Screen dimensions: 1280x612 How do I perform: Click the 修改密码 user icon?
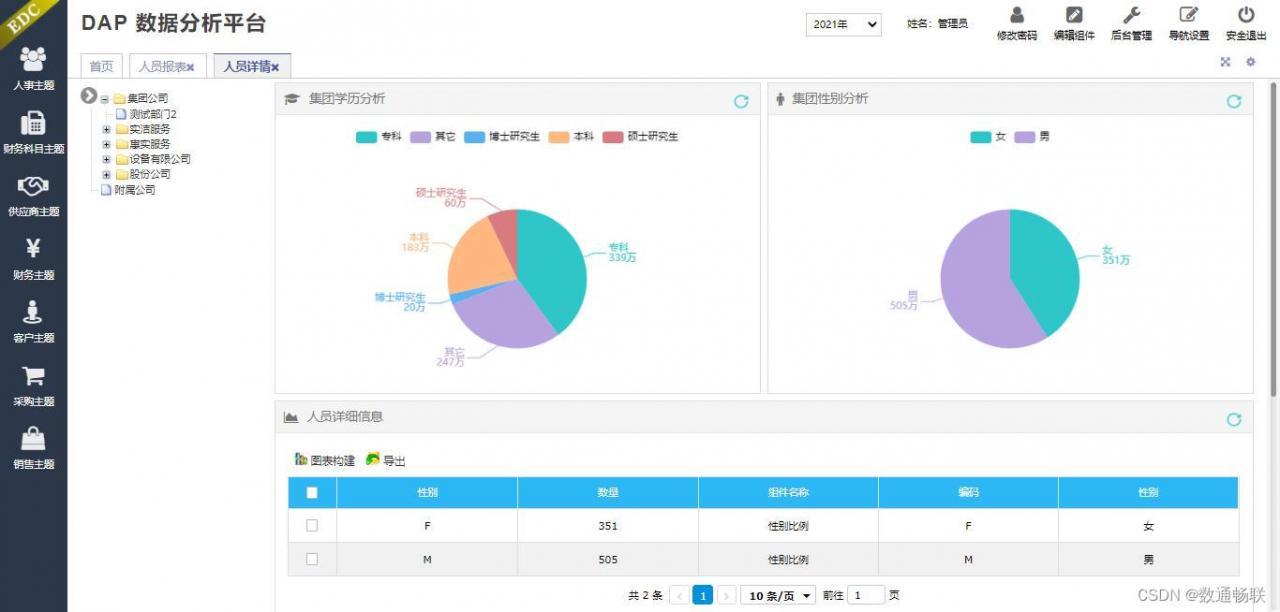[1017, 15]
